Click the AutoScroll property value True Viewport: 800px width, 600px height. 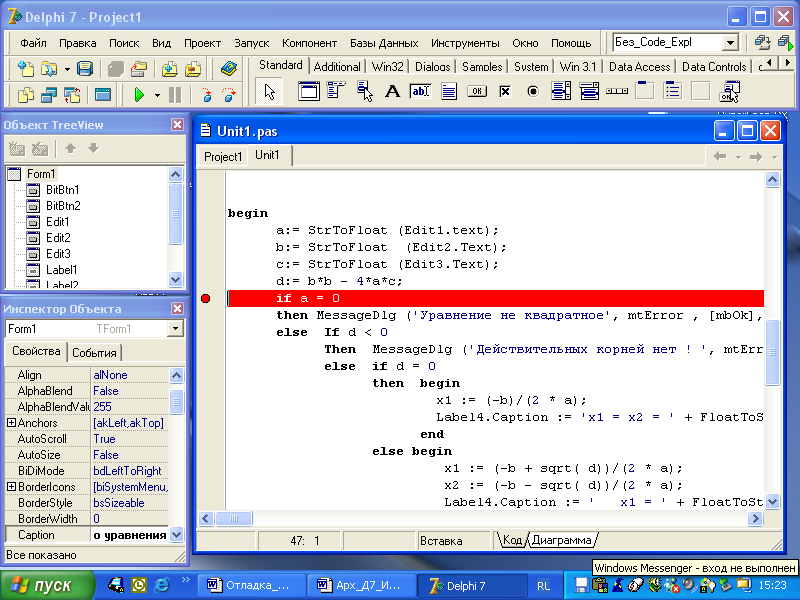(x=130, y=439)
